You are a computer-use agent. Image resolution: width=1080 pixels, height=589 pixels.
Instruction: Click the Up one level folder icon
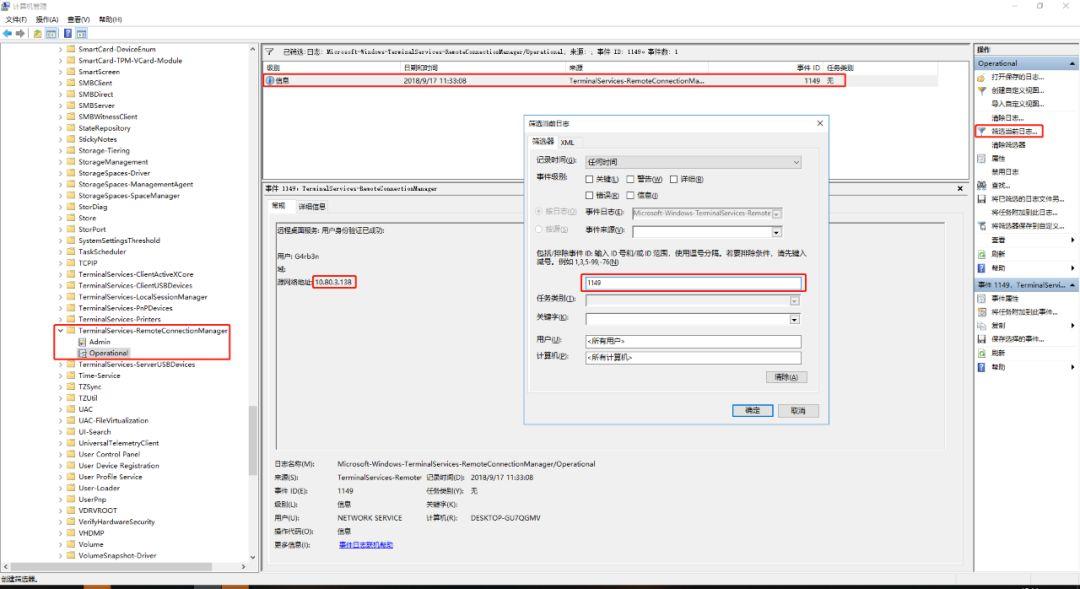(37, 33)
